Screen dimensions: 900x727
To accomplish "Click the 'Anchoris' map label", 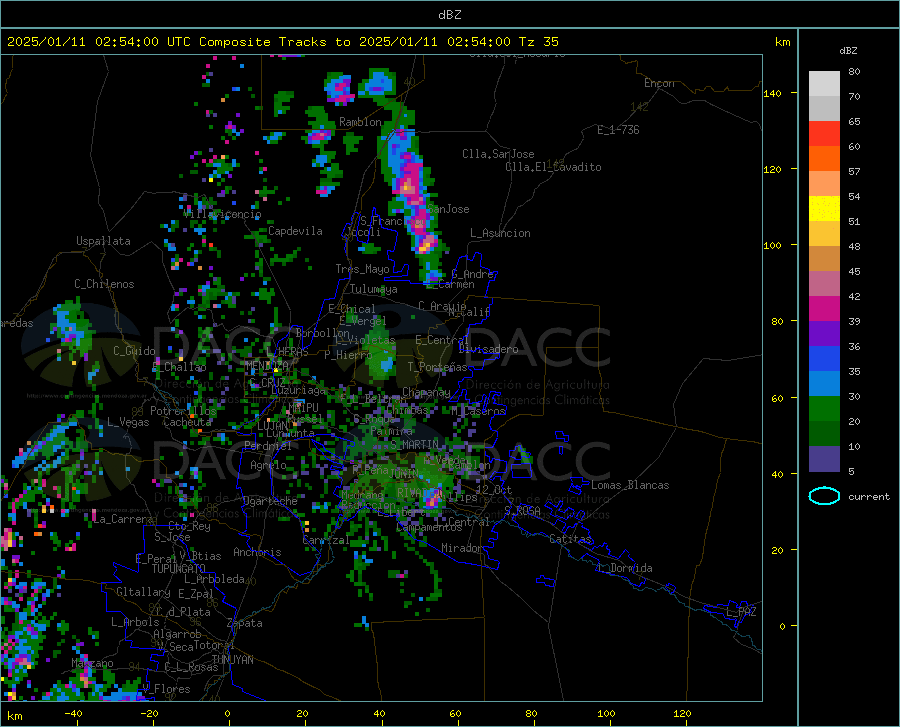I will [257, 552].
